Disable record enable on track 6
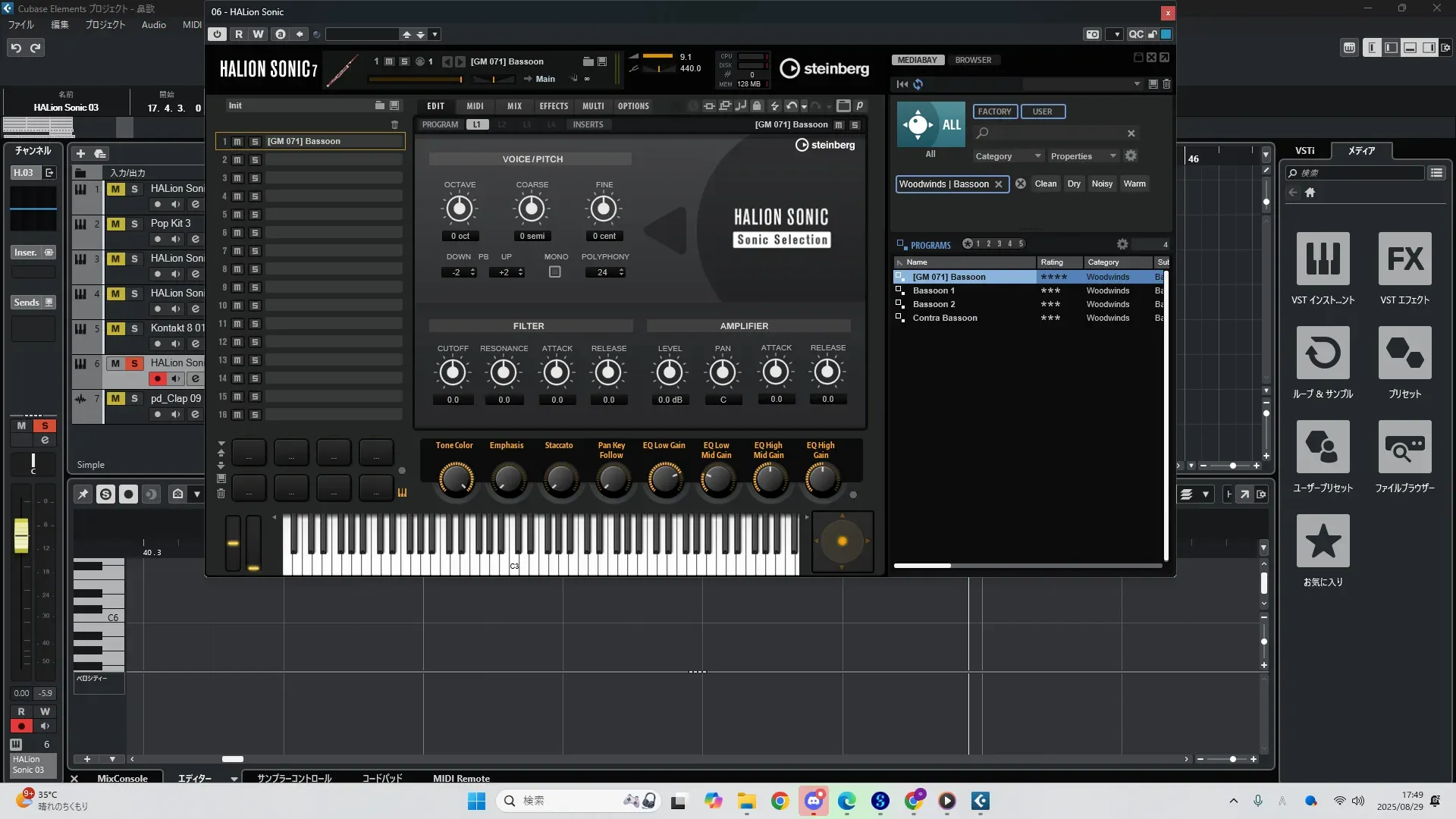 [x=158, y=378]
